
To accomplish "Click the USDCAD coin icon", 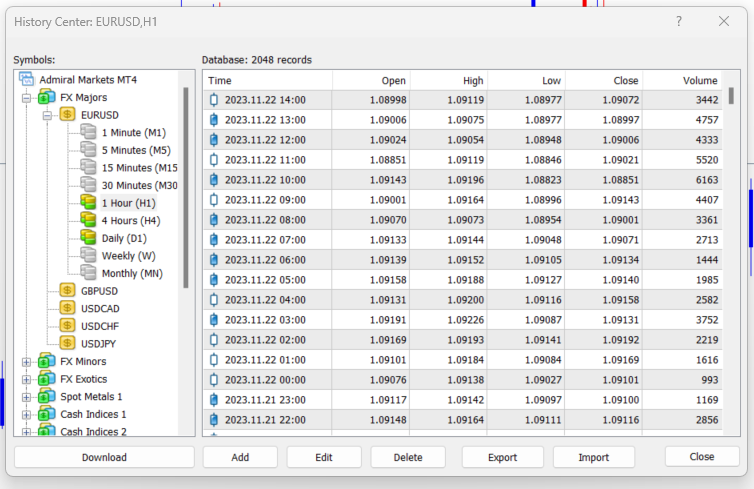I will (67, 308).
